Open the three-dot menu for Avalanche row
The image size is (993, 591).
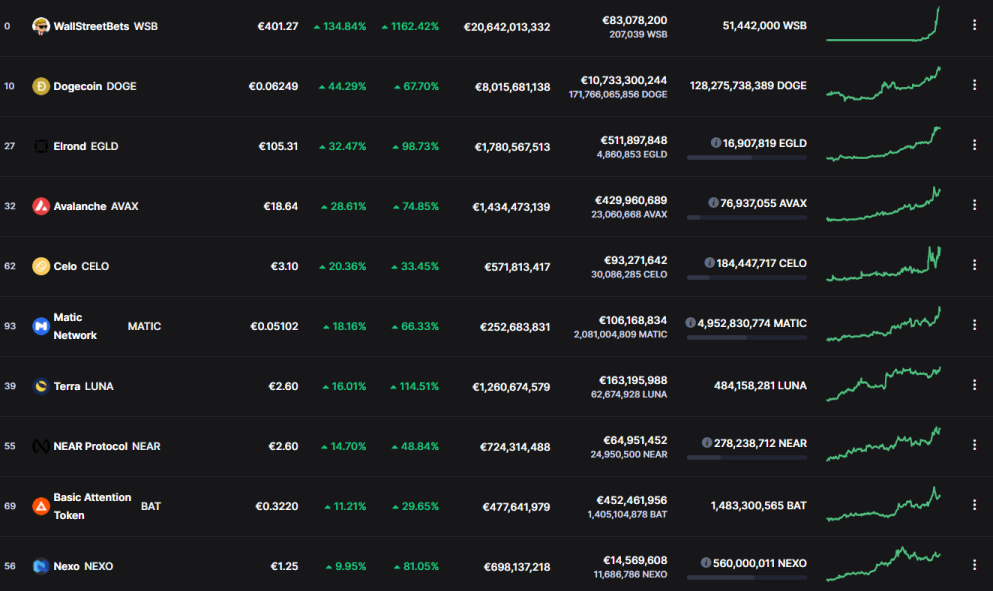point(974,205)
